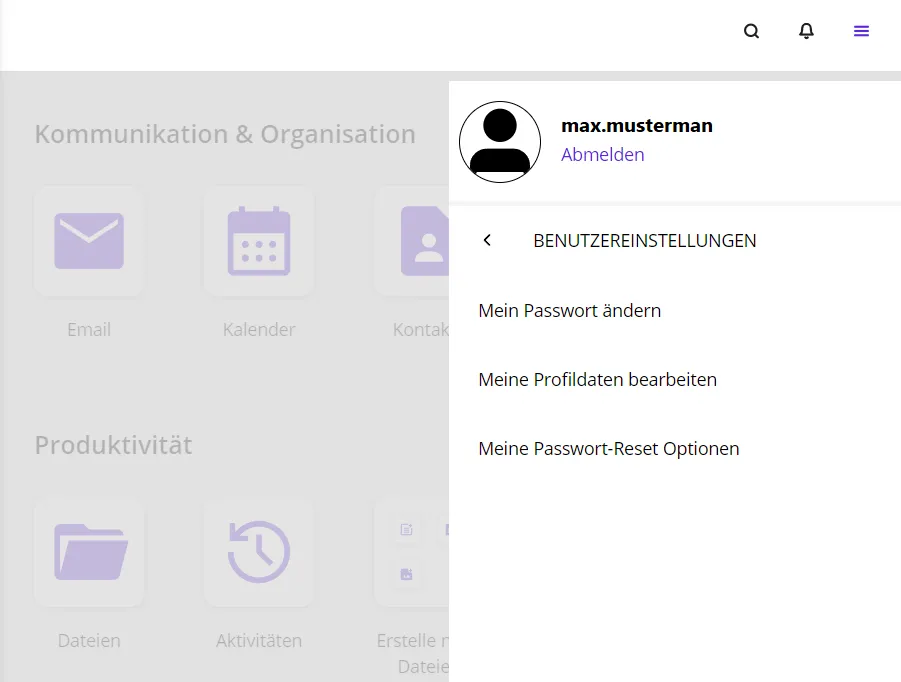The width and height of the screenshot is (901, 682).
Task: Open 'Meine Profildaten bearbeiten'
Action: coord(597,379)
